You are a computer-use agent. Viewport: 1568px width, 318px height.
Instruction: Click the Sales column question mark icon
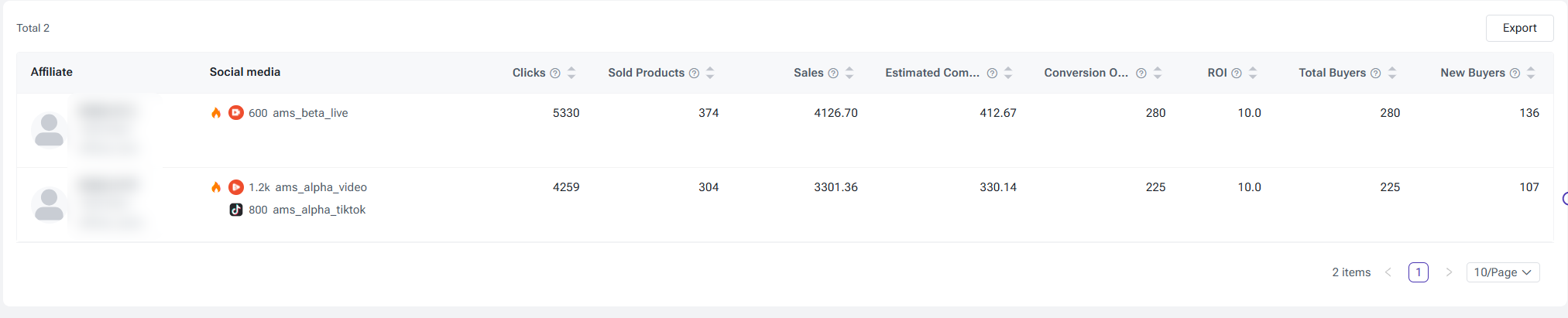pyautogui.click(x=833, y=74)
